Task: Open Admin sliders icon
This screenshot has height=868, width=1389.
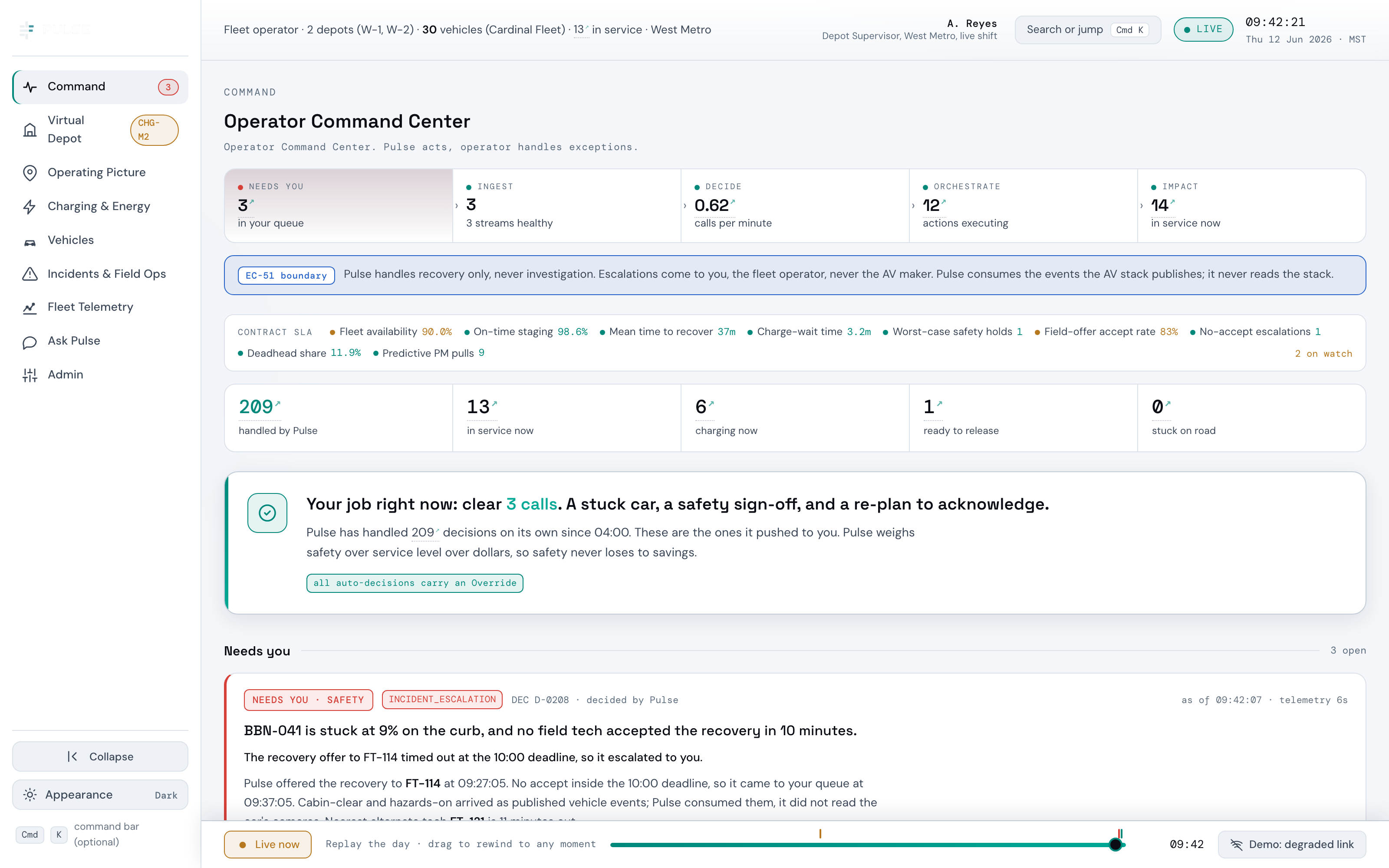Action: pyautogui.click(x=30, y=375)
